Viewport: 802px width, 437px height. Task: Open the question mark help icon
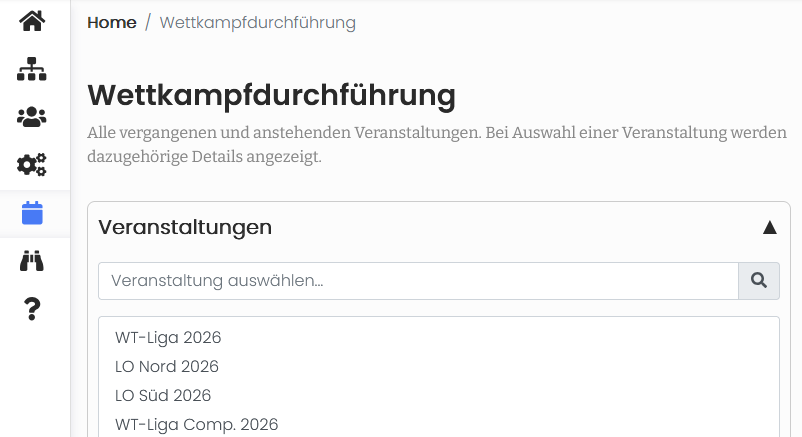click(32, 309)
